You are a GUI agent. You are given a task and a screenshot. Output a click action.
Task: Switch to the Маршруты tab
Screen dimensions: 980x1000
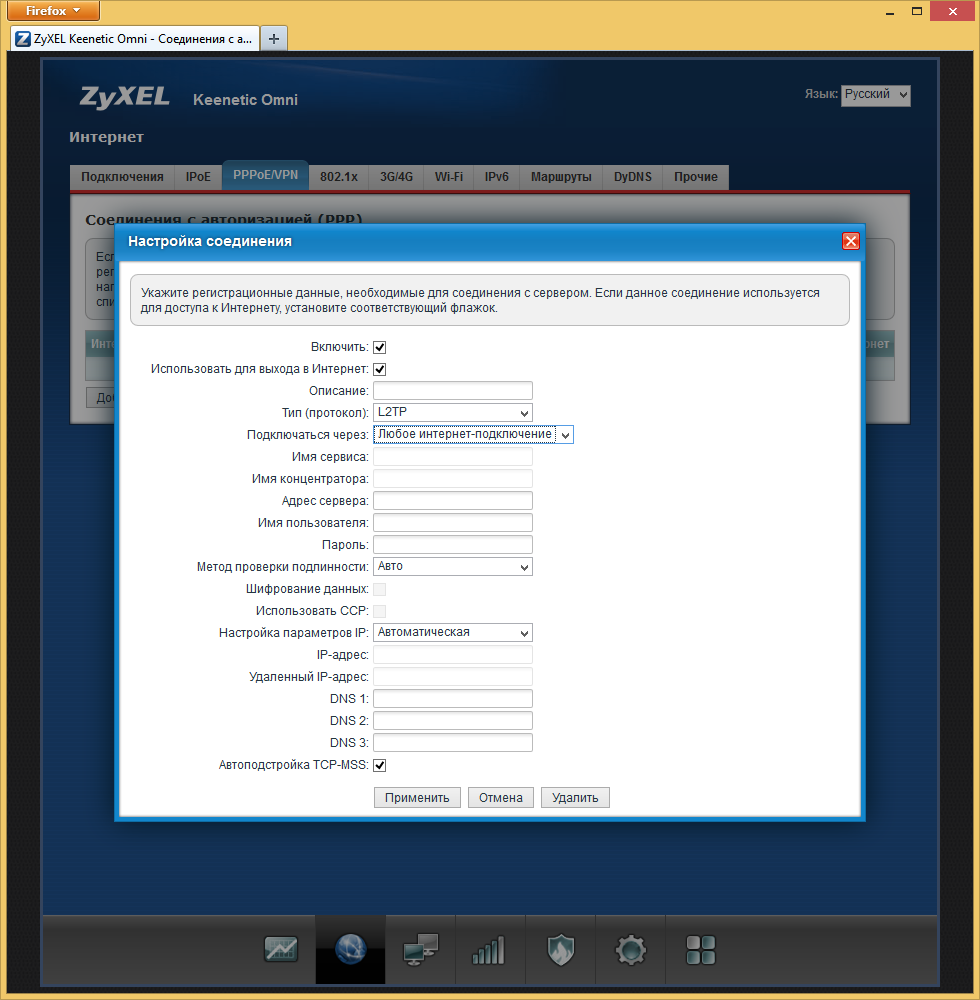tap(561, 177)
